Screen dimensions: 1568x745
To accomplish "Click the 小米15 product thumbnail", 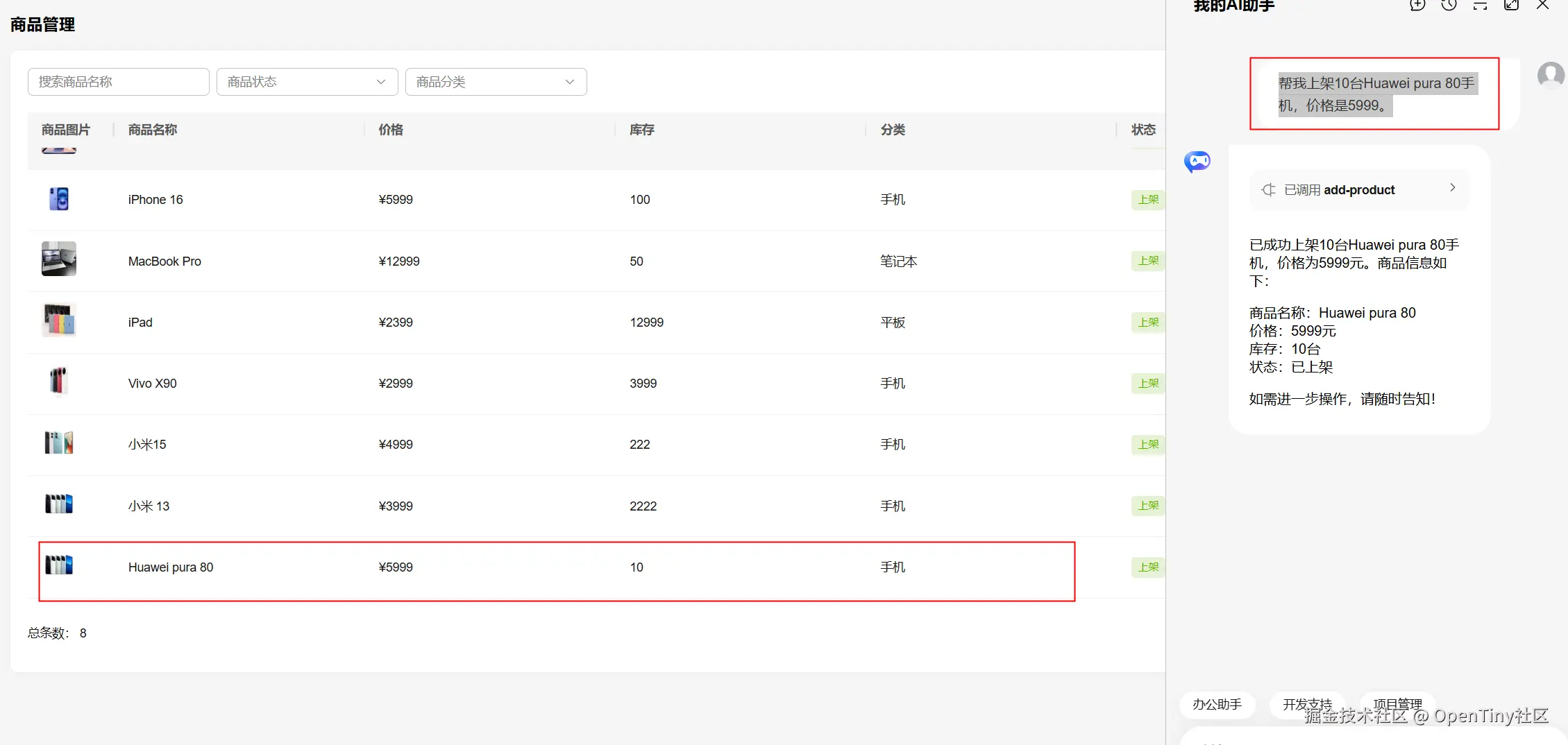I will point(59,443).
